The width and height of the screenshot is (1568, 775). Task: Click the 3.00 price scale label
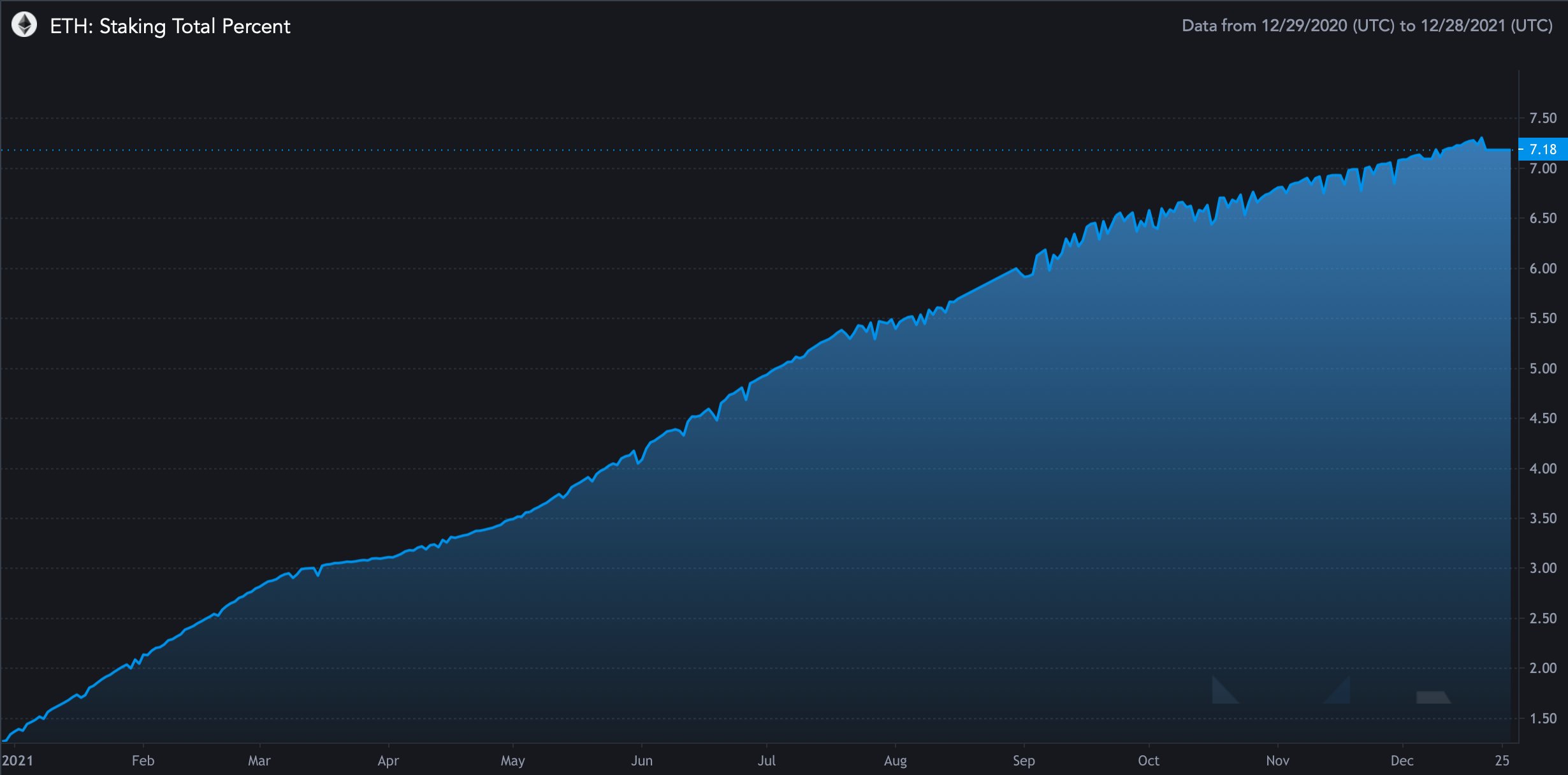[1543, 568]
